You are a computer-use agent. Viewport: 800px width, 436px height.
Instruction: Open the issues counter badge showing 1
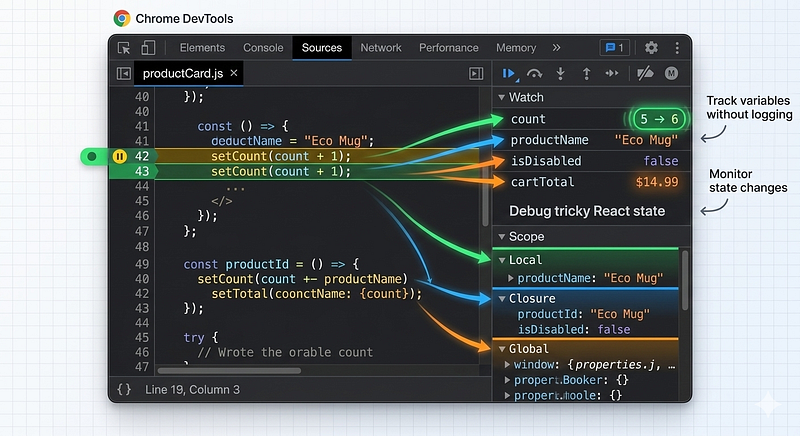[x=614, y=48]
